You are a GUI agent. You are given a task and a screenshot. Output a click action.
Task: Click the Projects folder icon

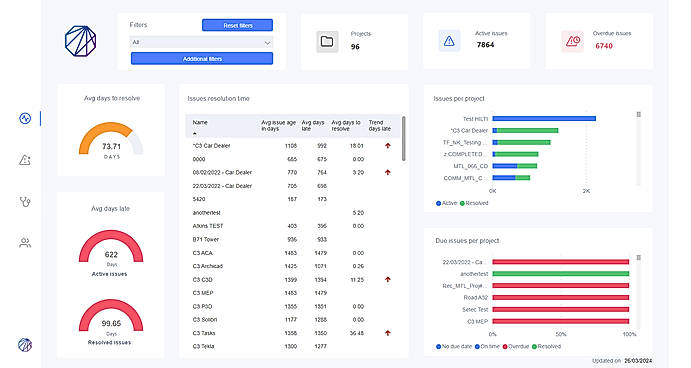point(327,41)
